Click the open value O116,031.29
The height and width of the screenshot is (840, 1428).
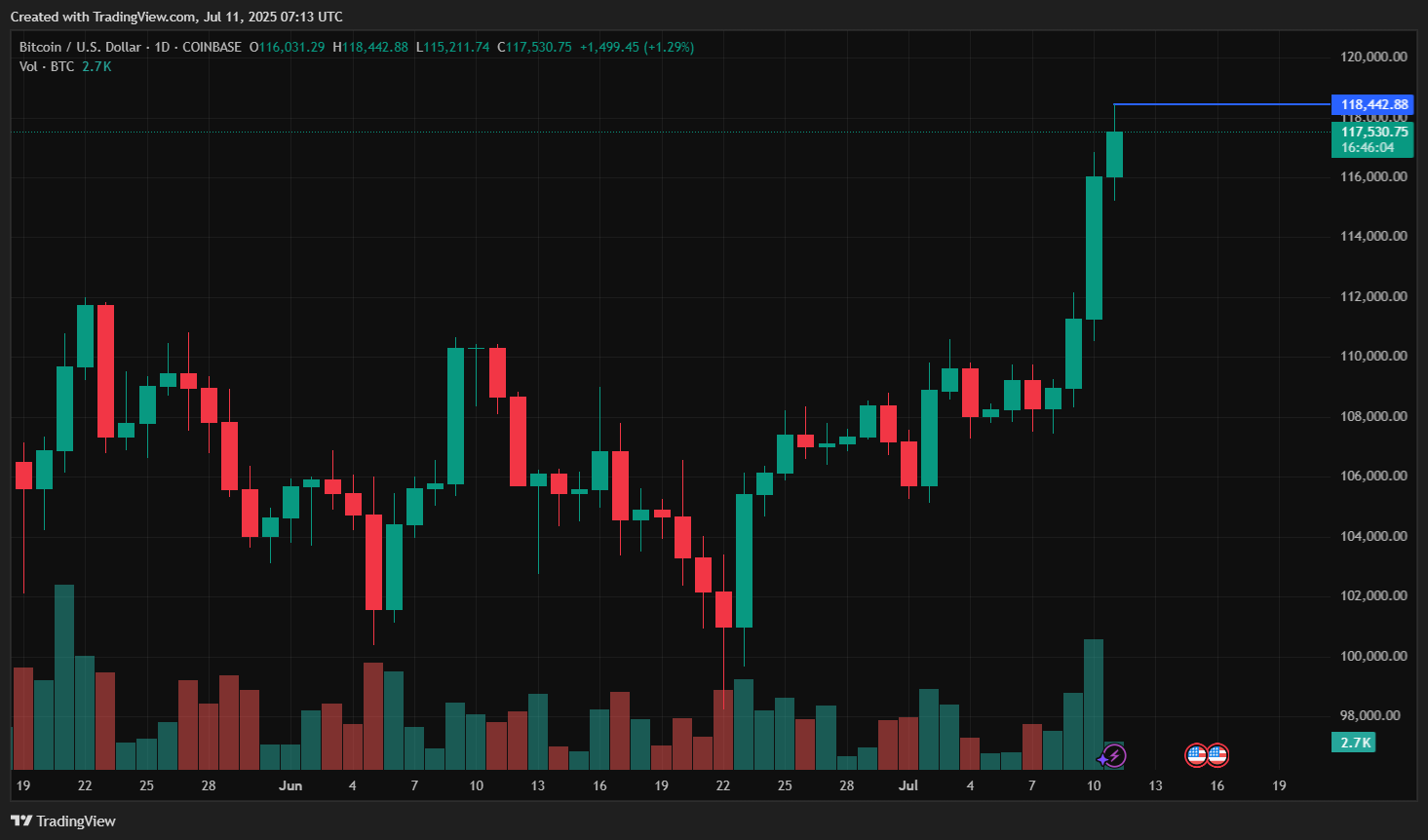[x=288, y=47]
